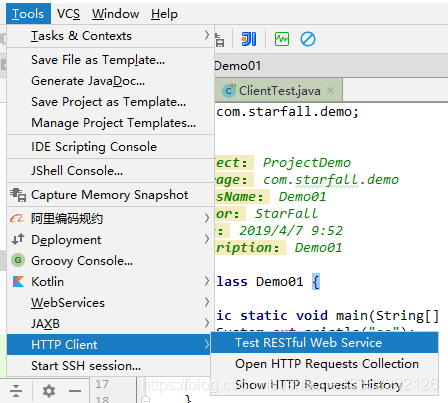Click the blue circle-slash toolbar icon
Image resolution: width=448 pixels, height=403 pixels.
pyautogui.click(x=308, y=39)
